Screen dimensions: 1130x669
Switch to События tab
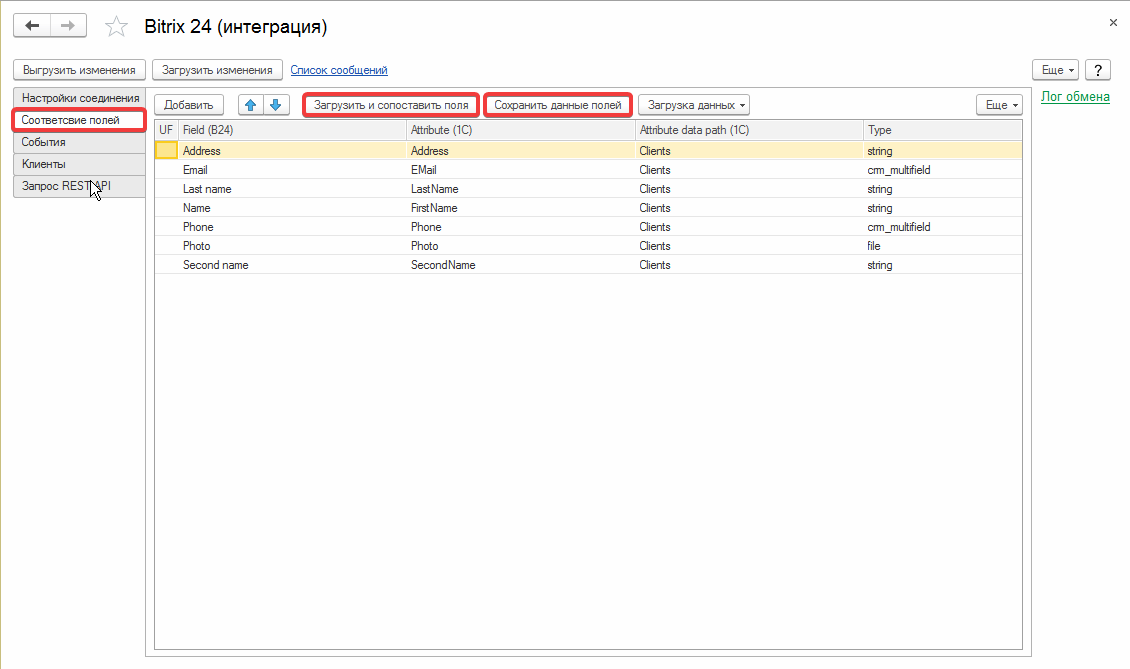pos(79,142)
